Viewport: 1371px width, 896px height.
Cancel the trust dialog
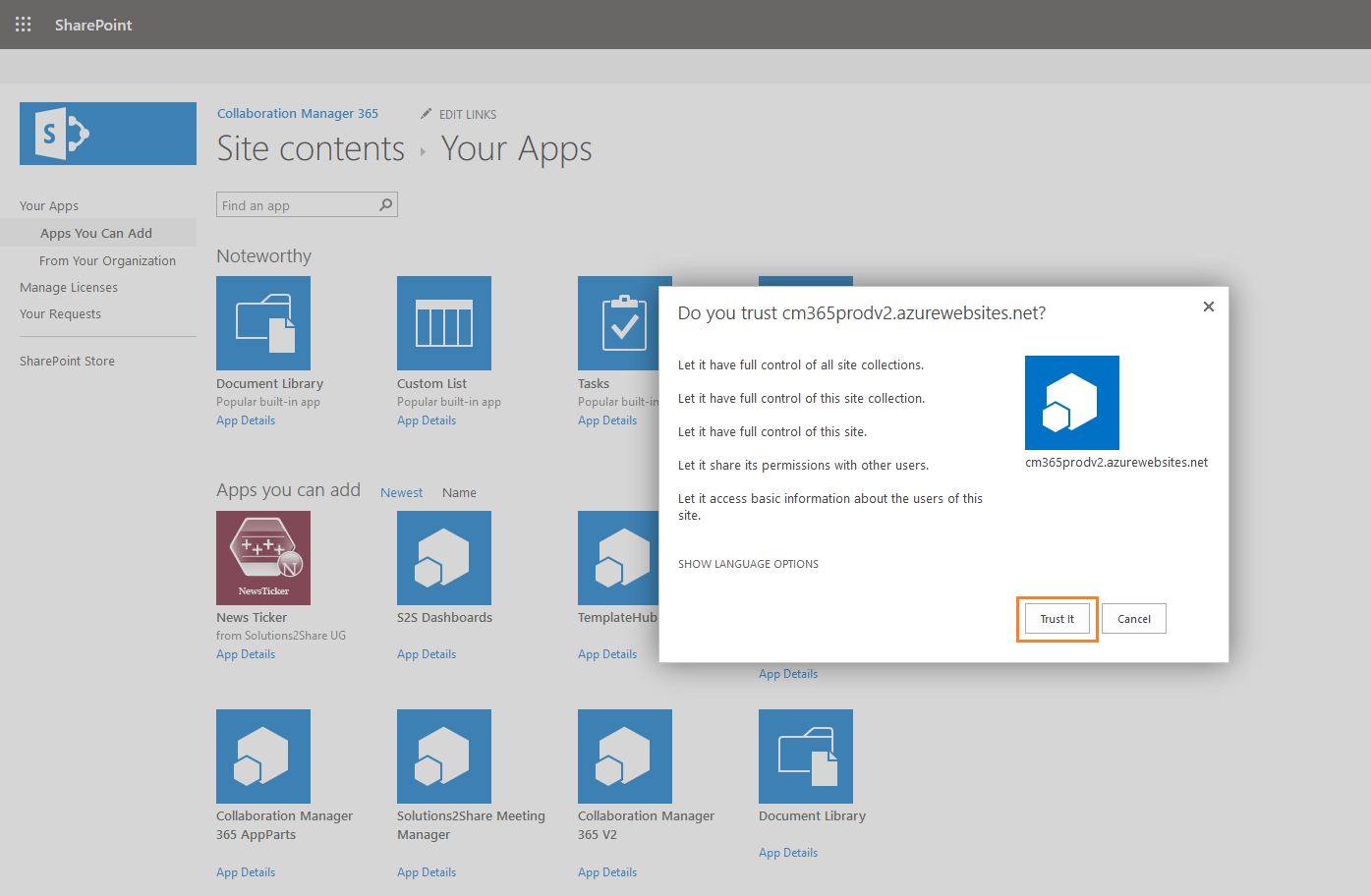1134,619
